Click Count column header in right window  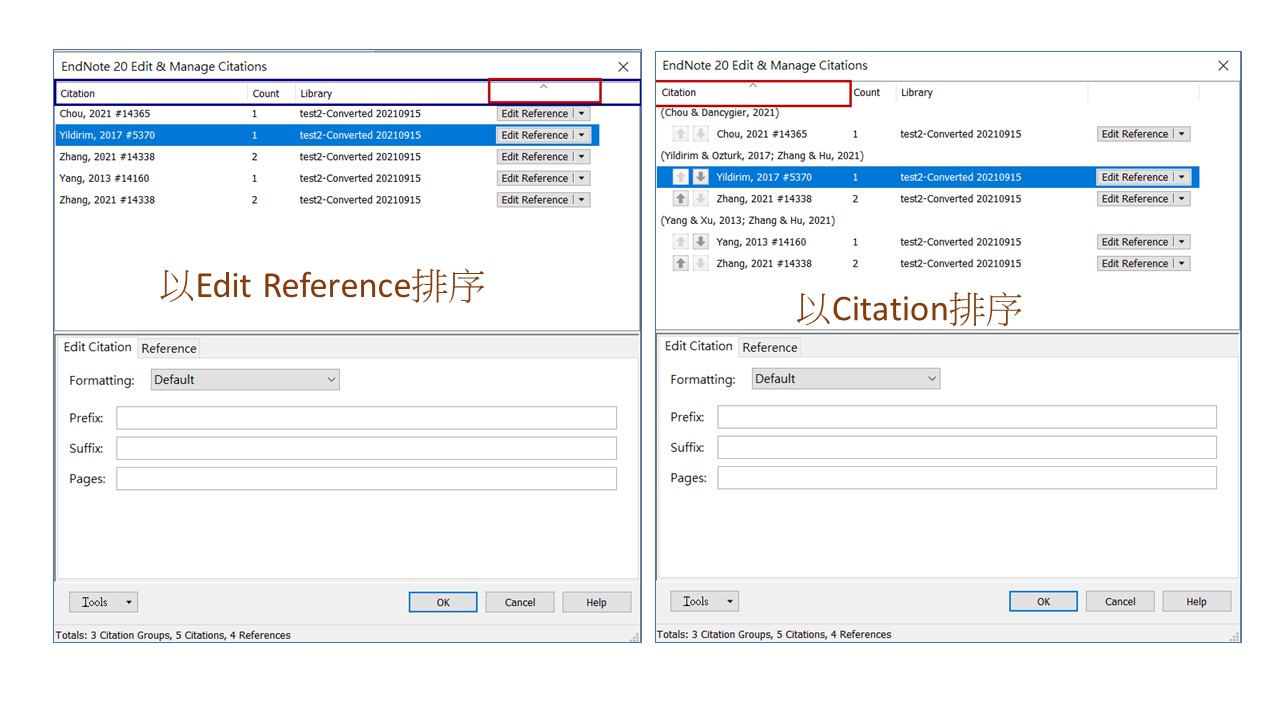[873, 92]
